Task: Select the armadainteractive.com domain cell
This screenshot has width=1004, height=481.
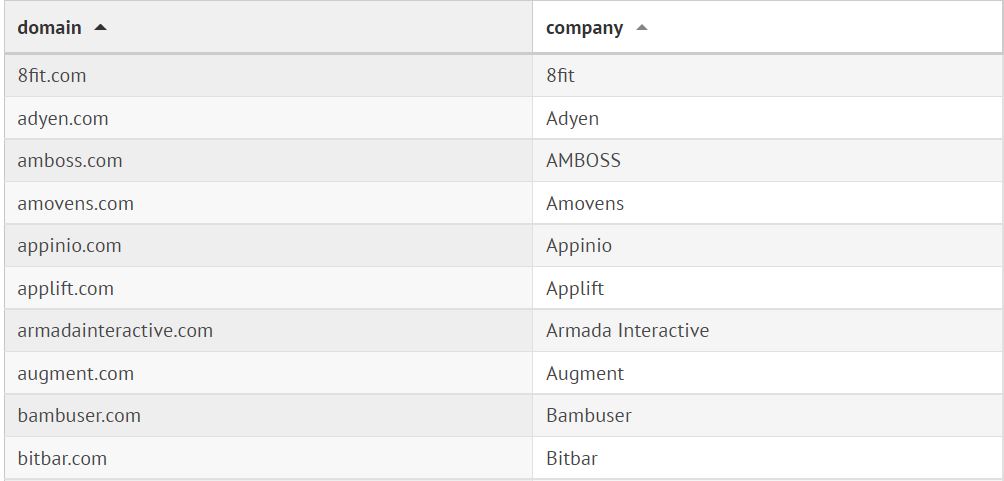Action: pyautogui.click(x=115, y=331)
